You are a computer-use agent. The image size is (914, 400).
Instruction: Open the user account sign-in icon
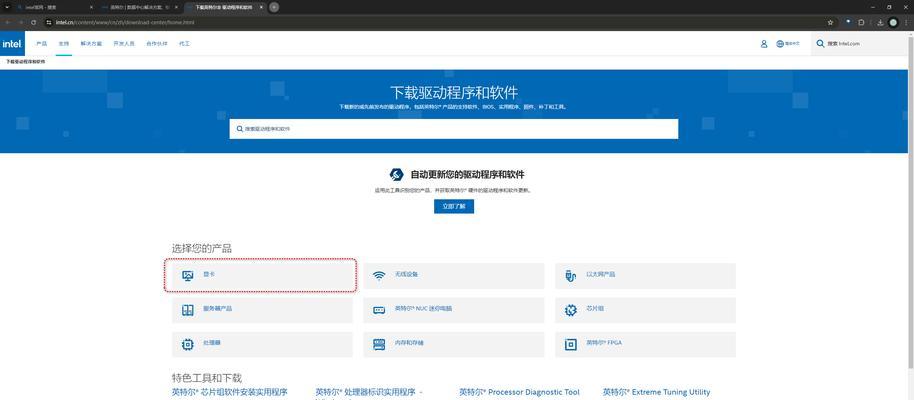pos(764,44)
